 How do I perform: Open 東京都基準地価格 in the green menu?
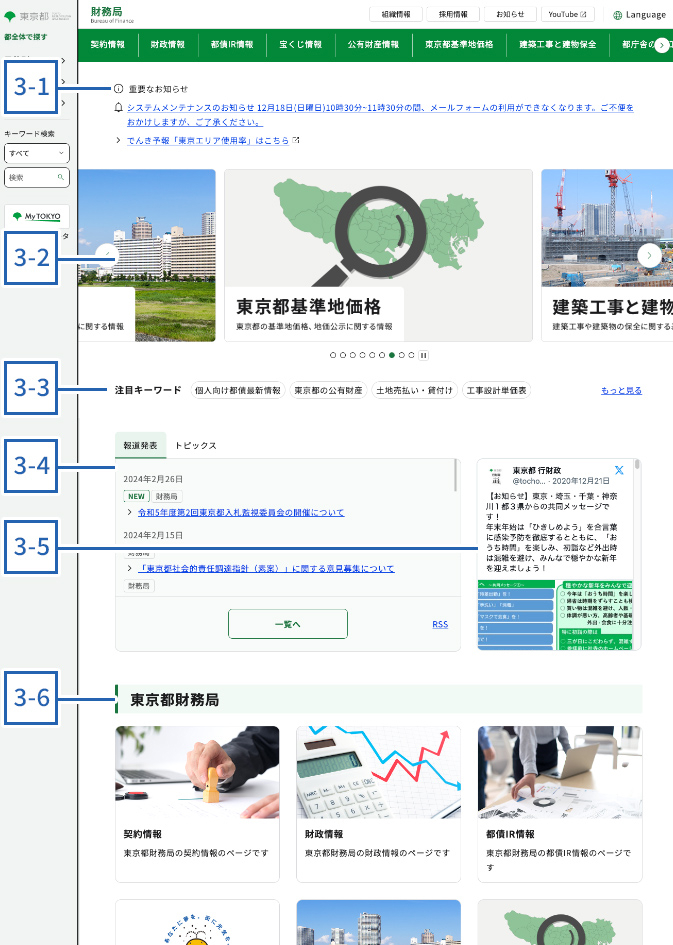(459, 45)
